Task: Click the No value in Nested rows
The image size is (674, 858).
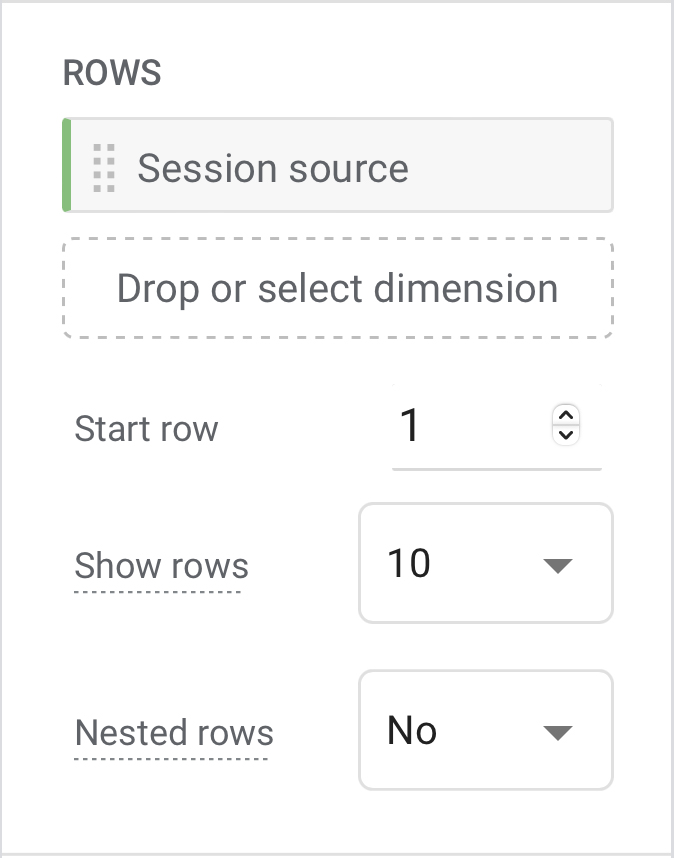Action: tap(412, 731)
